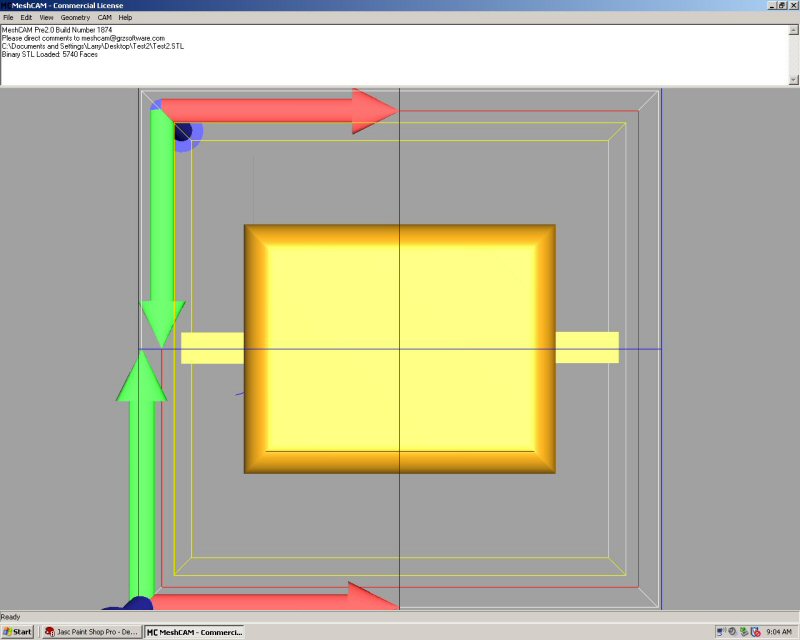Click the orange beveled edge of model

pyautogui.click(x=255, y=348)
